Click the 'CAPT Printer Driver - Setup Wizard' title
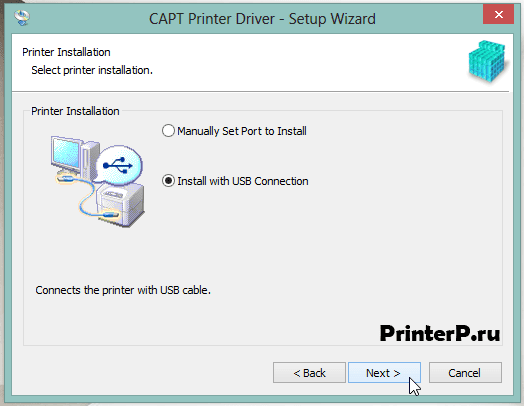The width and height of the screenshot is (524, 406). point(262,19)
